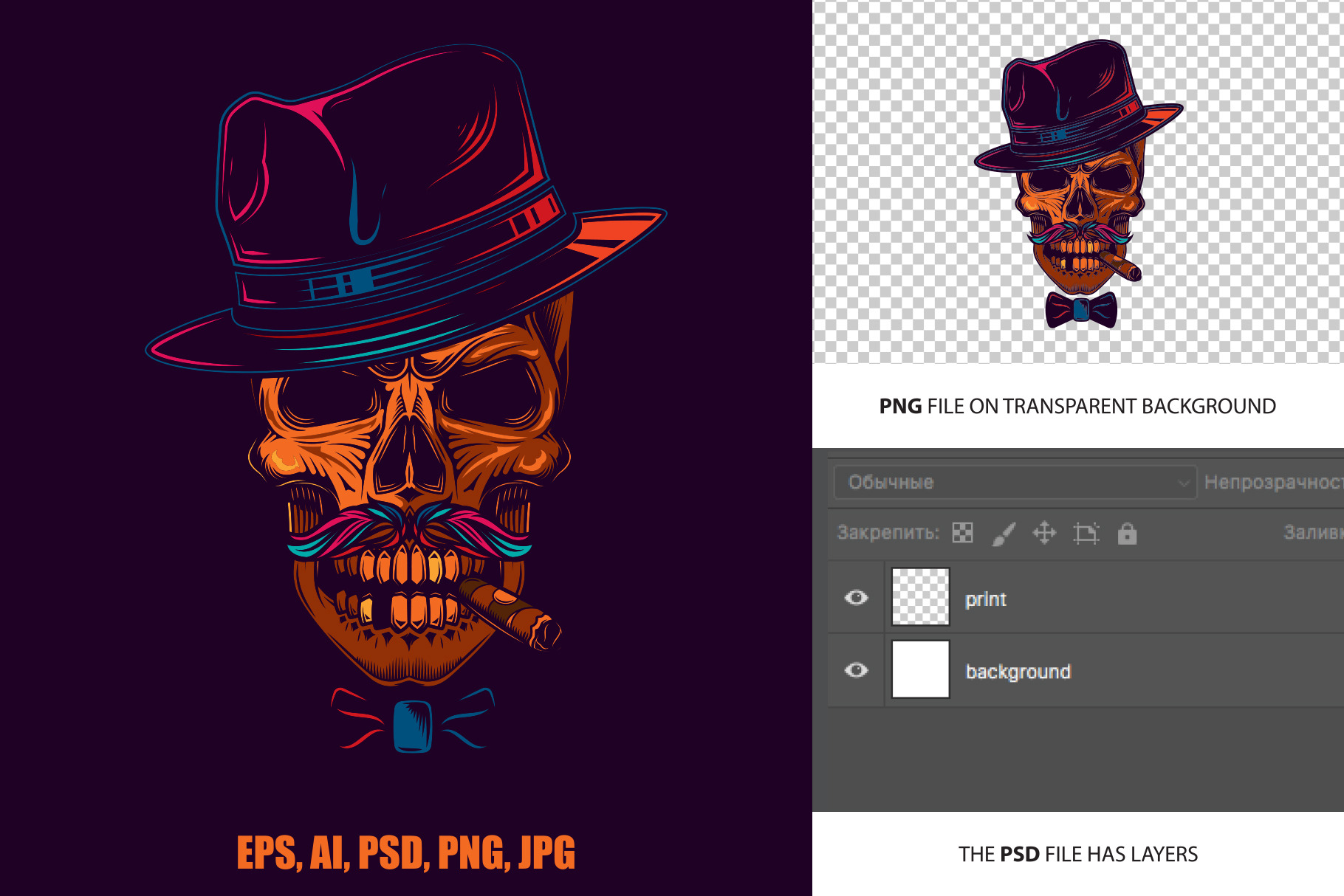
Task: Click the lock position move icon
Action: 1044,533
